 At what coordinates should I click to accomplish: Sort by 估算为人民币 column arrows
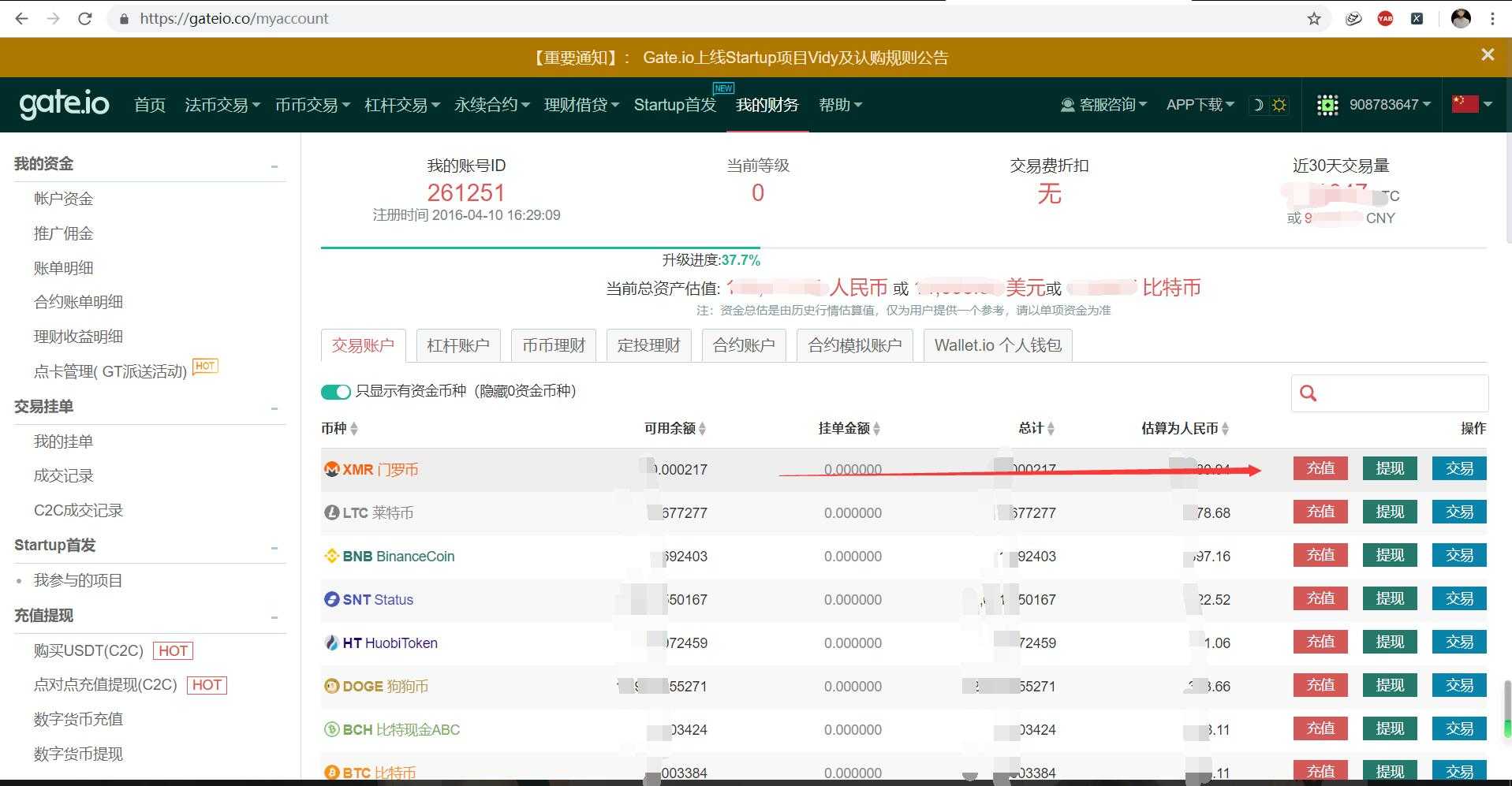pos(1225,429)
